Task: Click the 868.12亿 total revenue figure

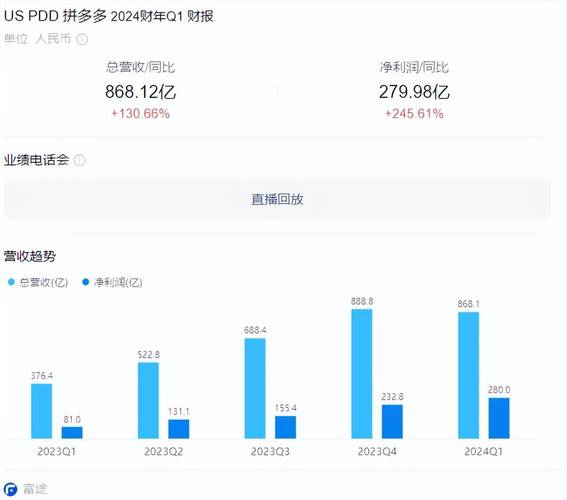Action: coord(141,92)
